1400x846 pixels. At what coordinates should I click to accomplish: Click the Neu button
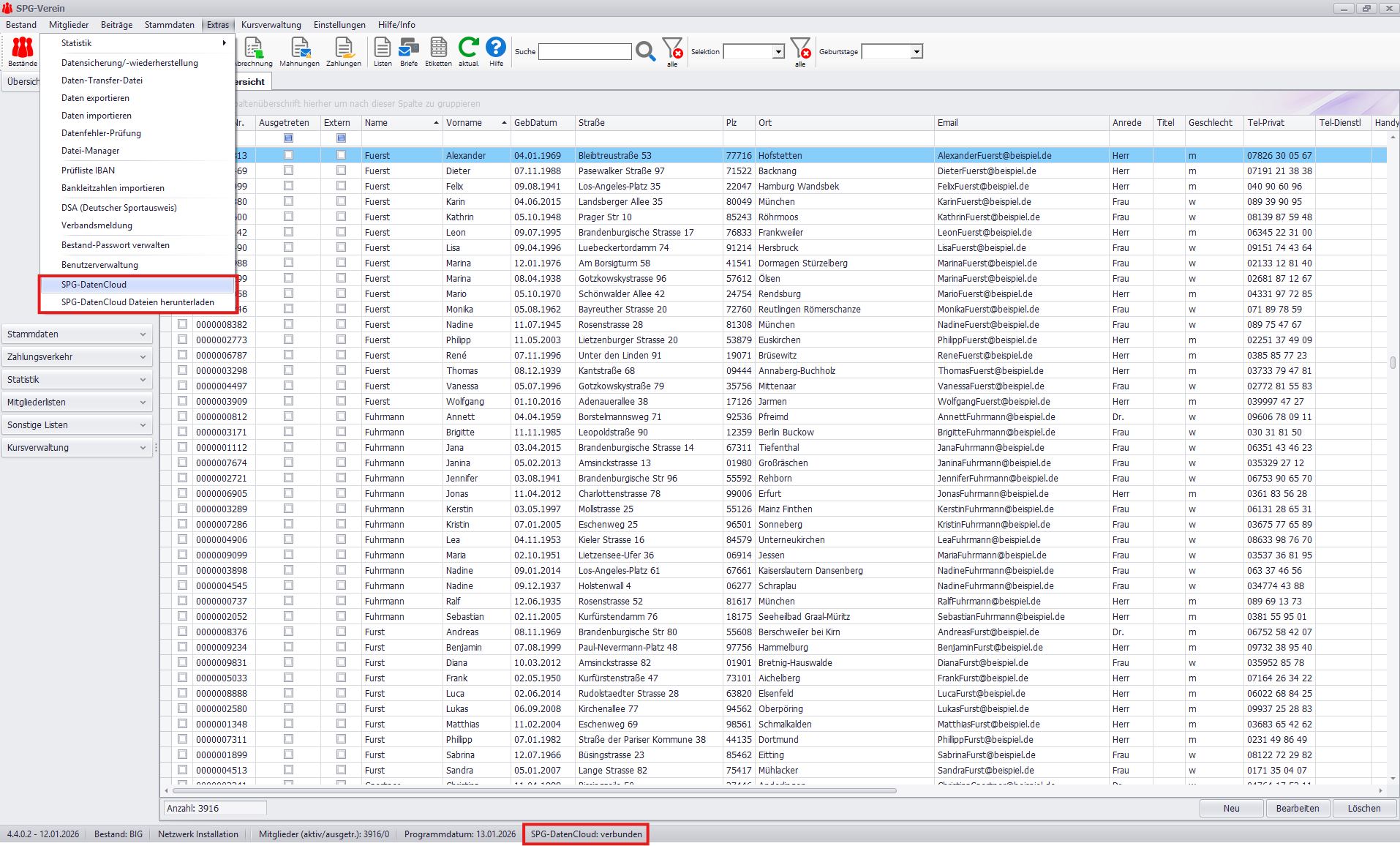[1232, 809]
